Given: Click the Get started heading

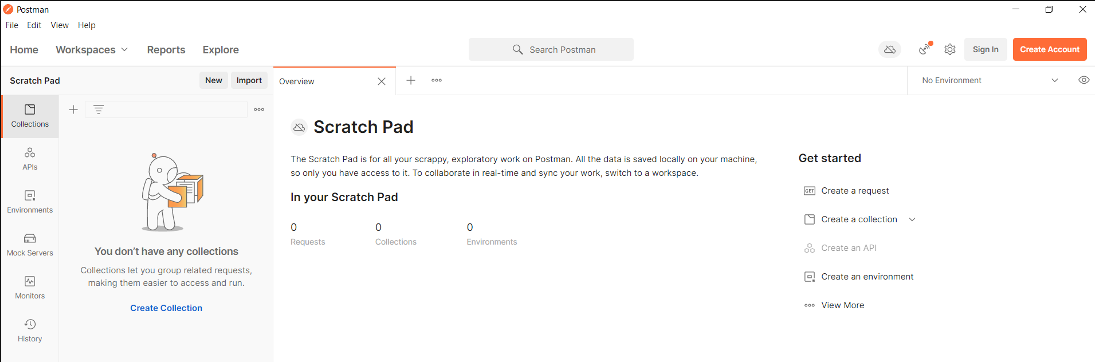Looking at the screenshot, I should click(x=830, y=158).
